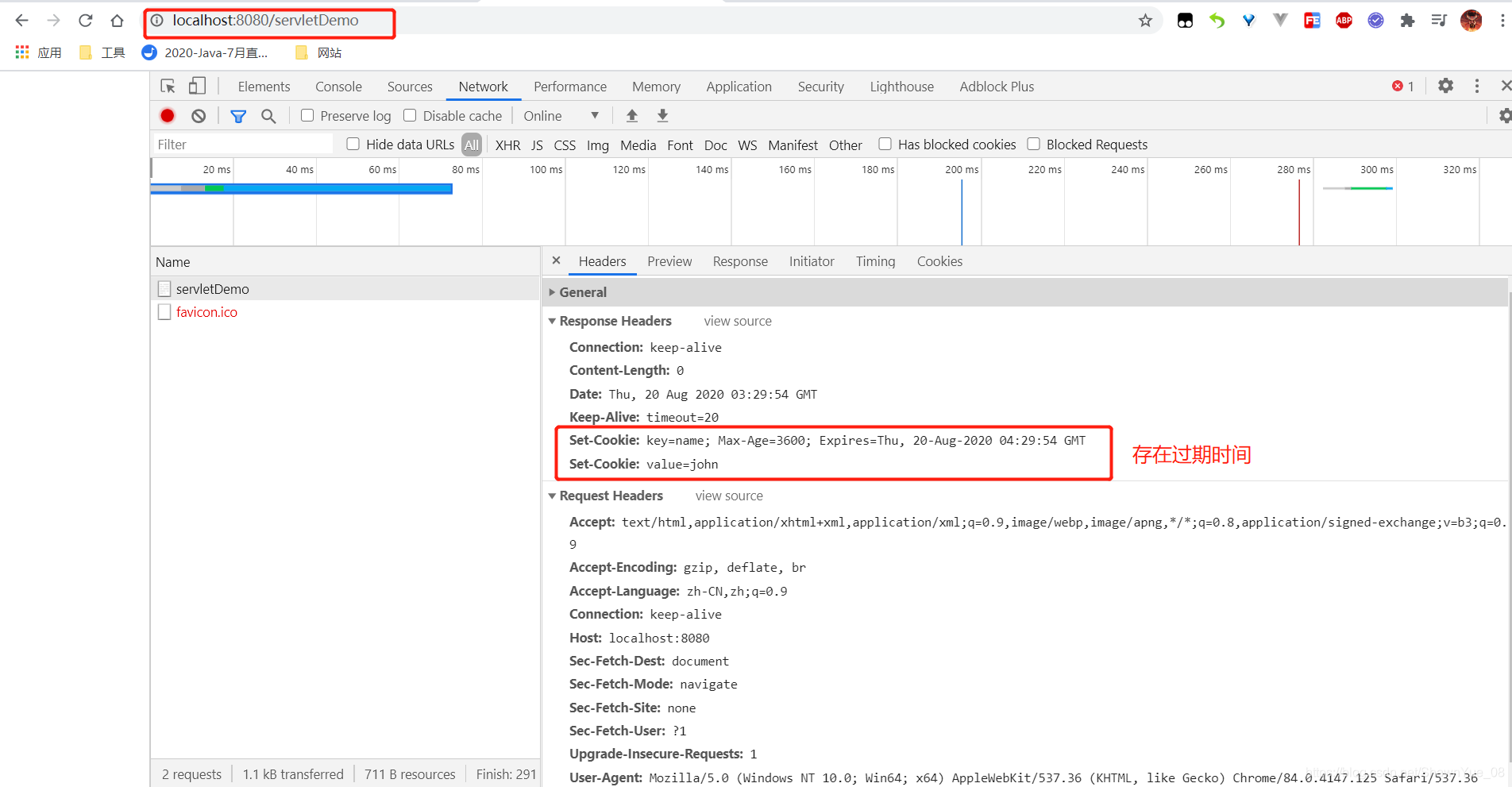
Task: Click the green undo arrow extension icon
Action: [1217, 21]
